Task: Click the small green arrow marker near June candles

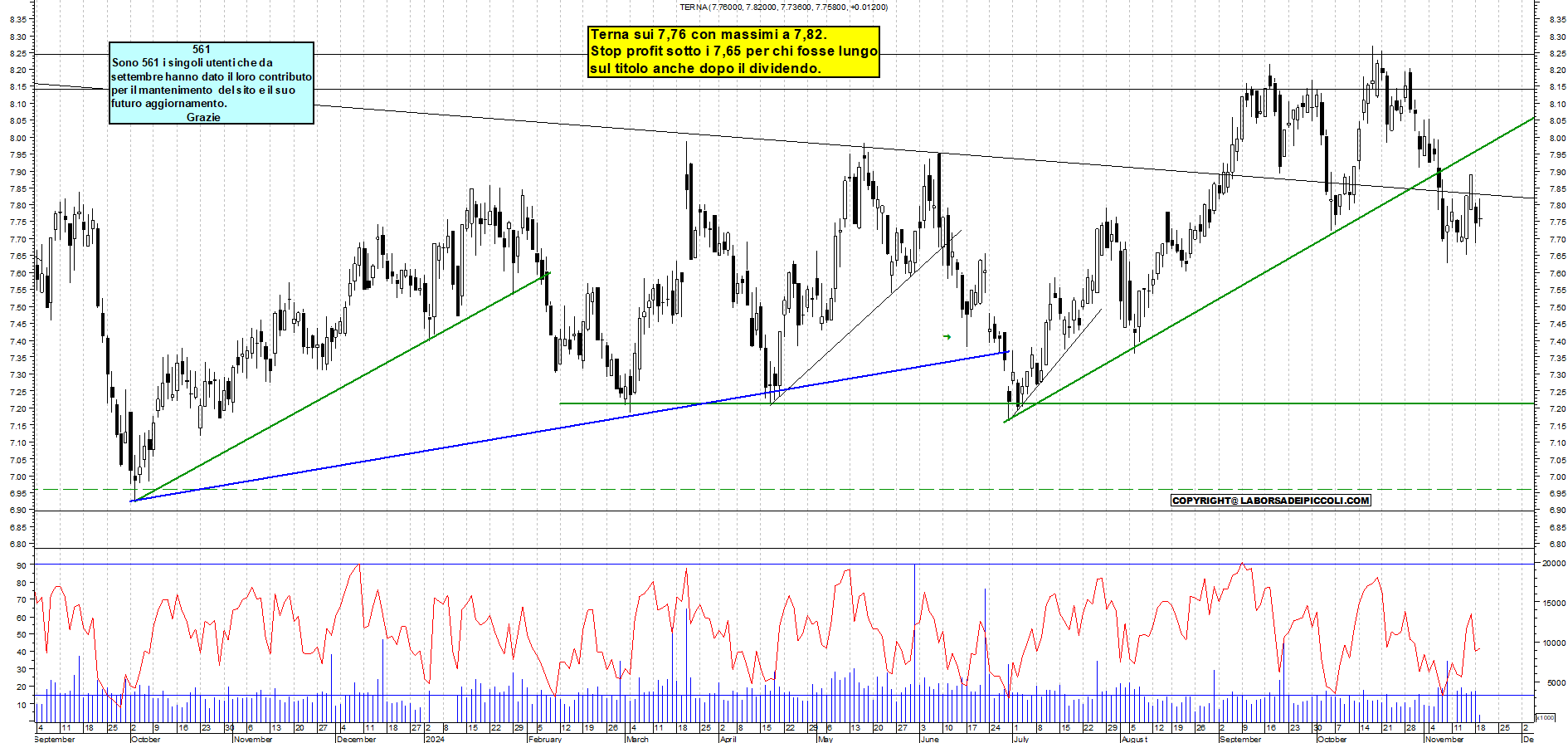Action: pyautogui.click(x=947, y=336)
